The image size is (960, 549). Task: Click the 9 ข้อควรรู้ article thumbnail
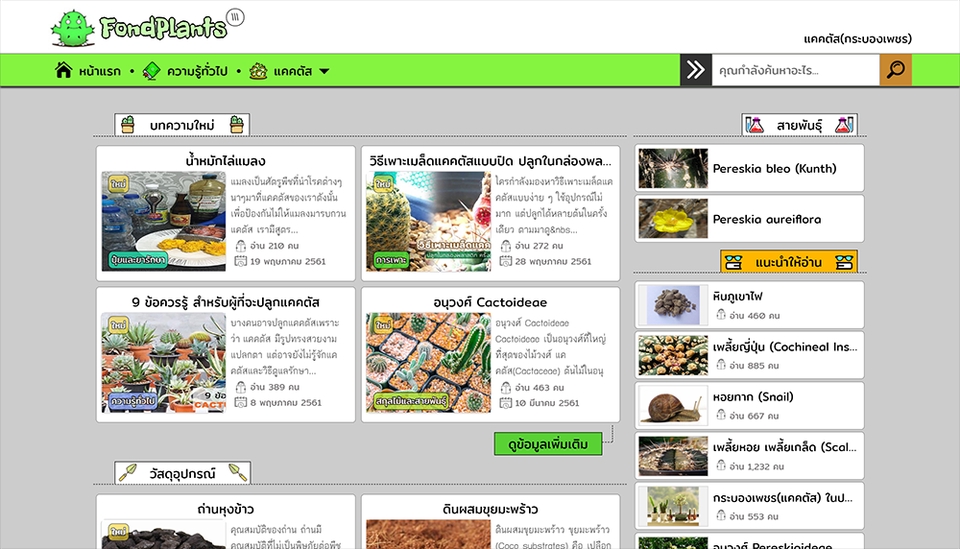[163, 362]
